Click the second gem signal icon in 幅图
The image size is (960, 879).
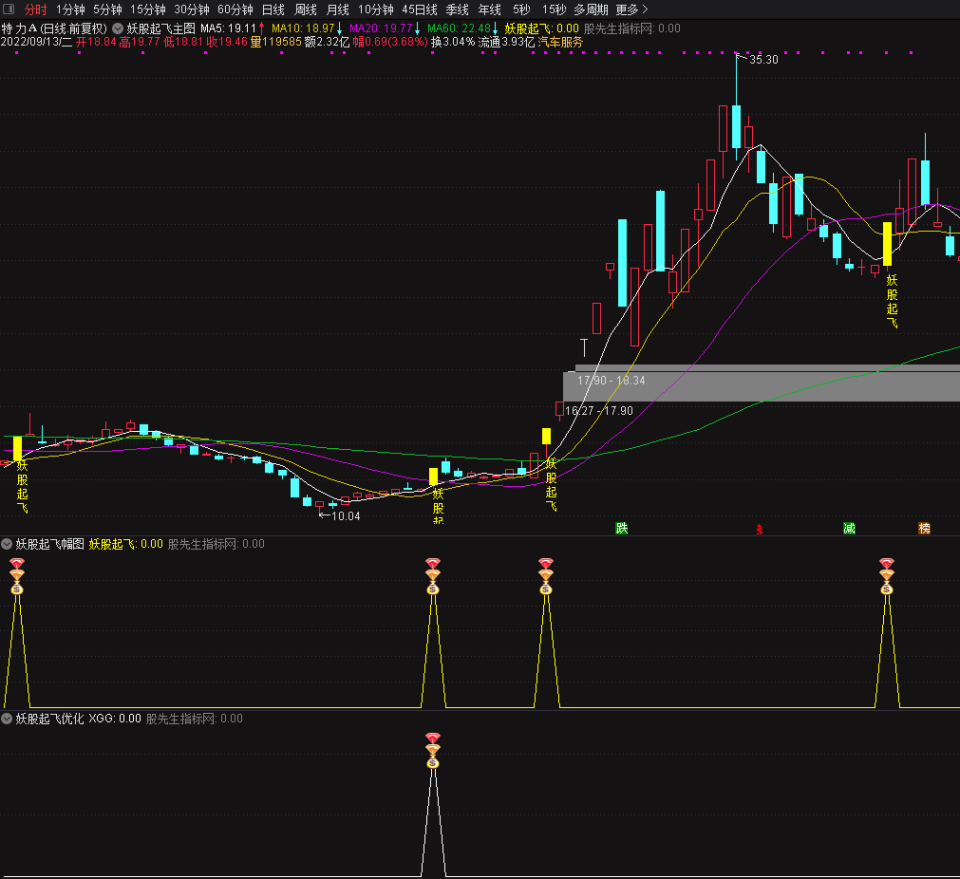tap(433, 576)
